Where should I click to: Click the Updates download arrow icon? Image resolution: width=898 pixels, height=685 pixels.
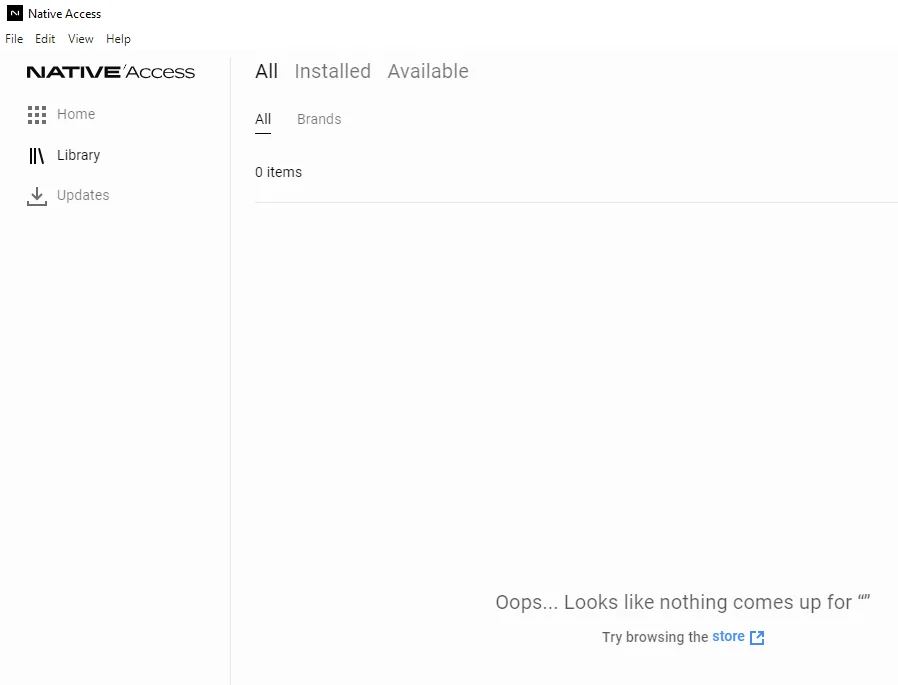pos(37,196)
